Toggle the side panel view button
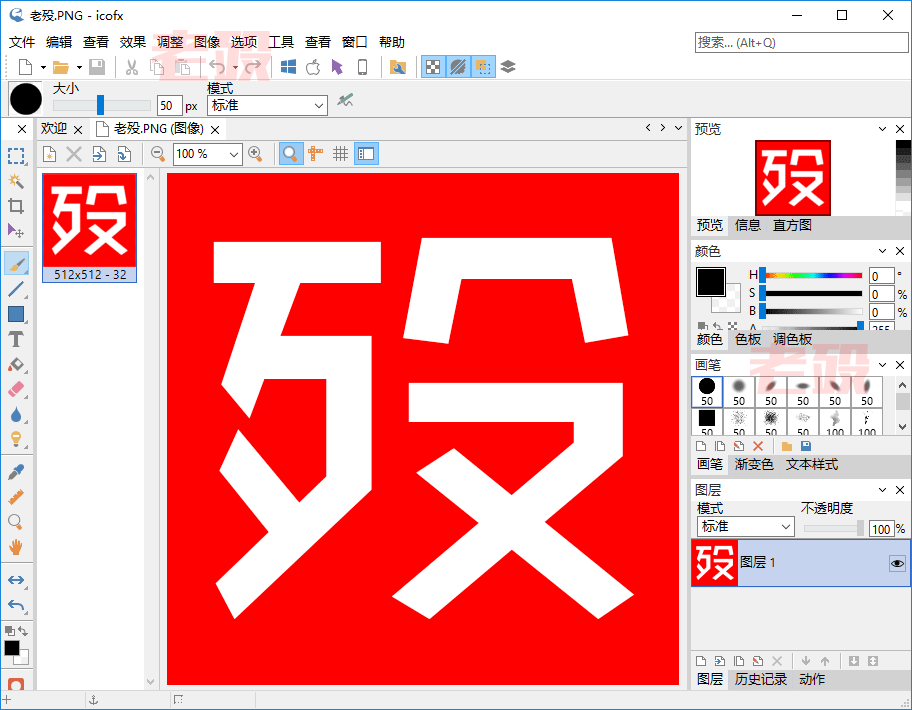The image size is (912, 710). tap(366, 154)
